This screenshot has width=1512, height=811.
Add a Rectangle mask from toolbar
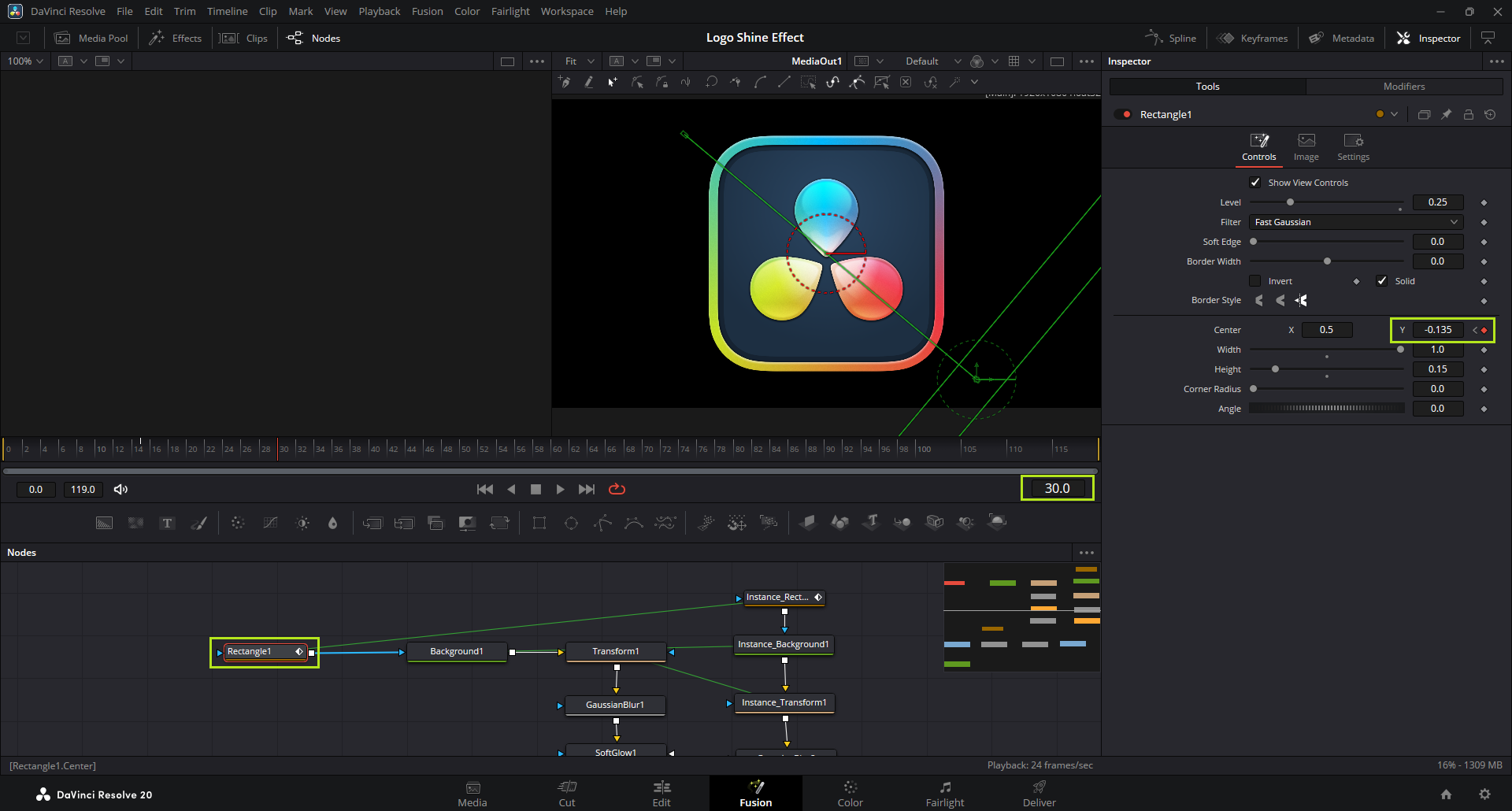point(539,523)
